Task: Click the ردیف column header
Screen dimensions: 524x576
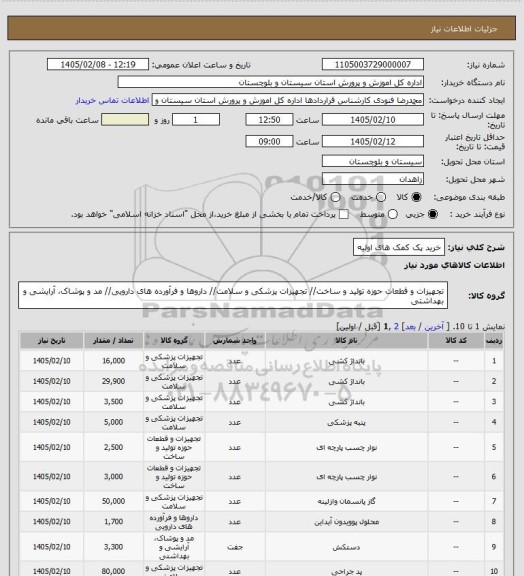Action: coord(494,341)
